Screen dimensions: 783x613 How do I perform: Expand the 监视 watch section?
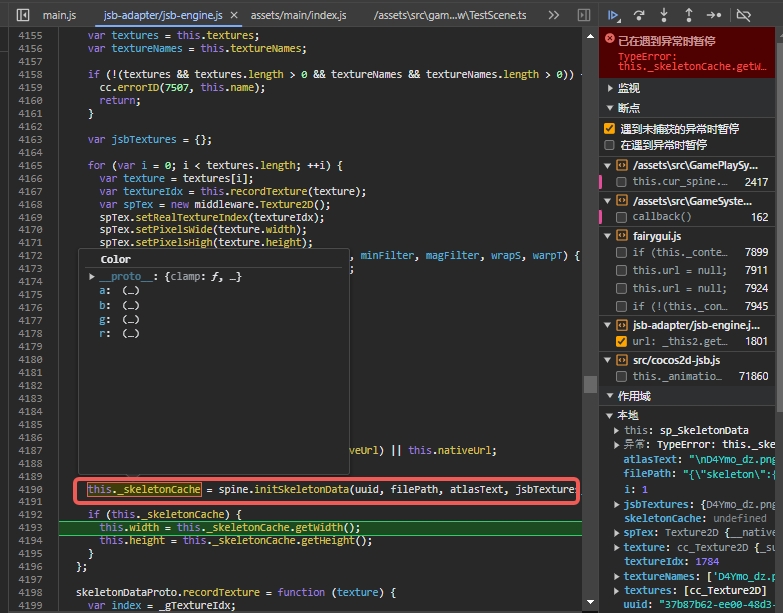[630, 89]
